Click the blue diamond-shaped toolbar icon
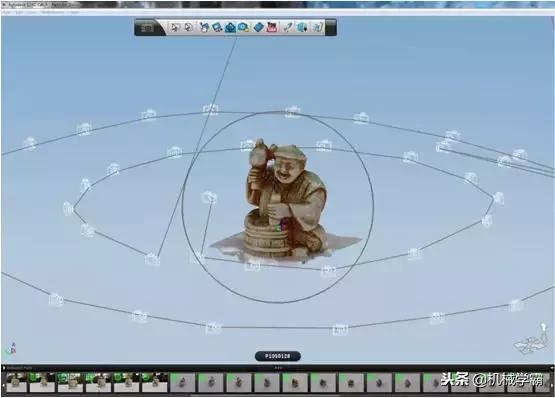Screen dimensions: 555x398 [259, 27]
